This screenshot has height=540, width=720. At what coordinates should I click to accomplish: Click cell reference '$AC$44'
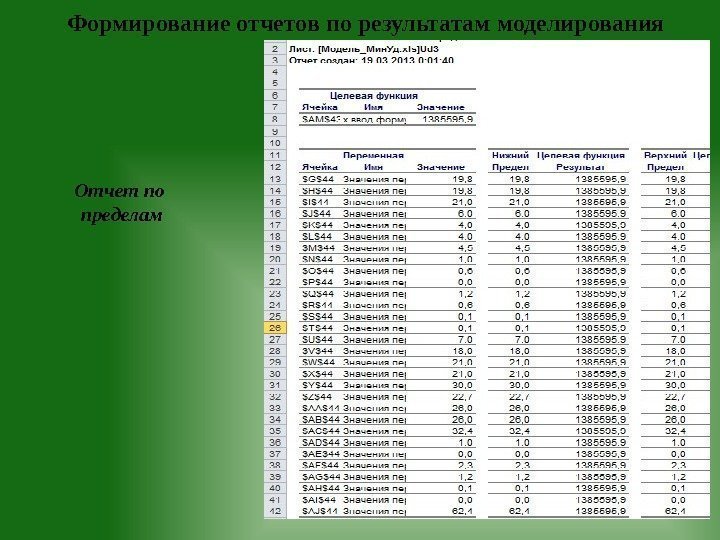(321, 431)
